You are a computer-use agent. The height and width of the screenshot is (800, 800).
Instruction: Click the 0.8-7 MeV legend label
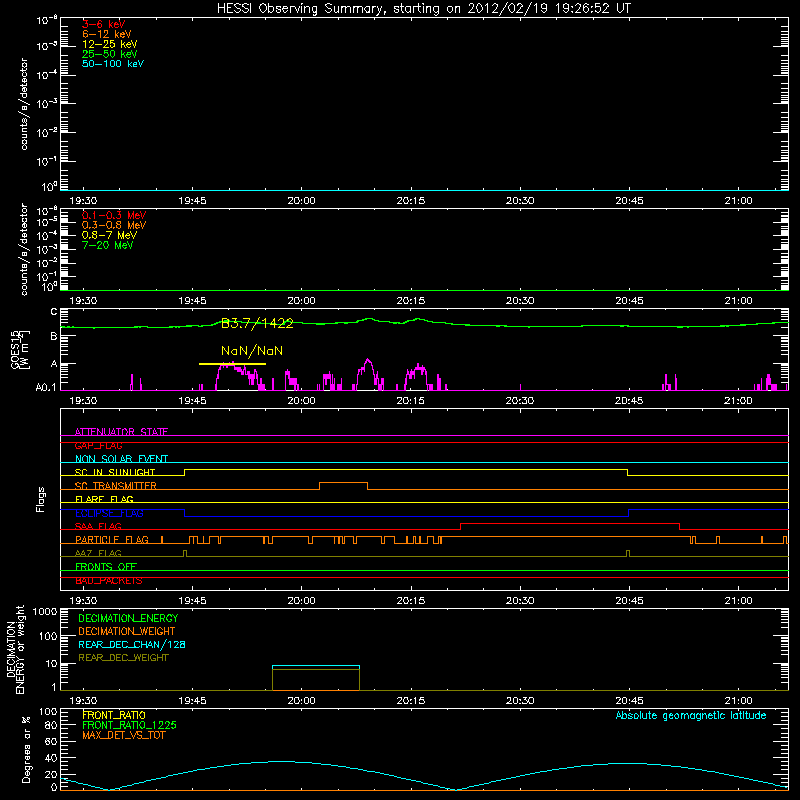coord(110,235)
